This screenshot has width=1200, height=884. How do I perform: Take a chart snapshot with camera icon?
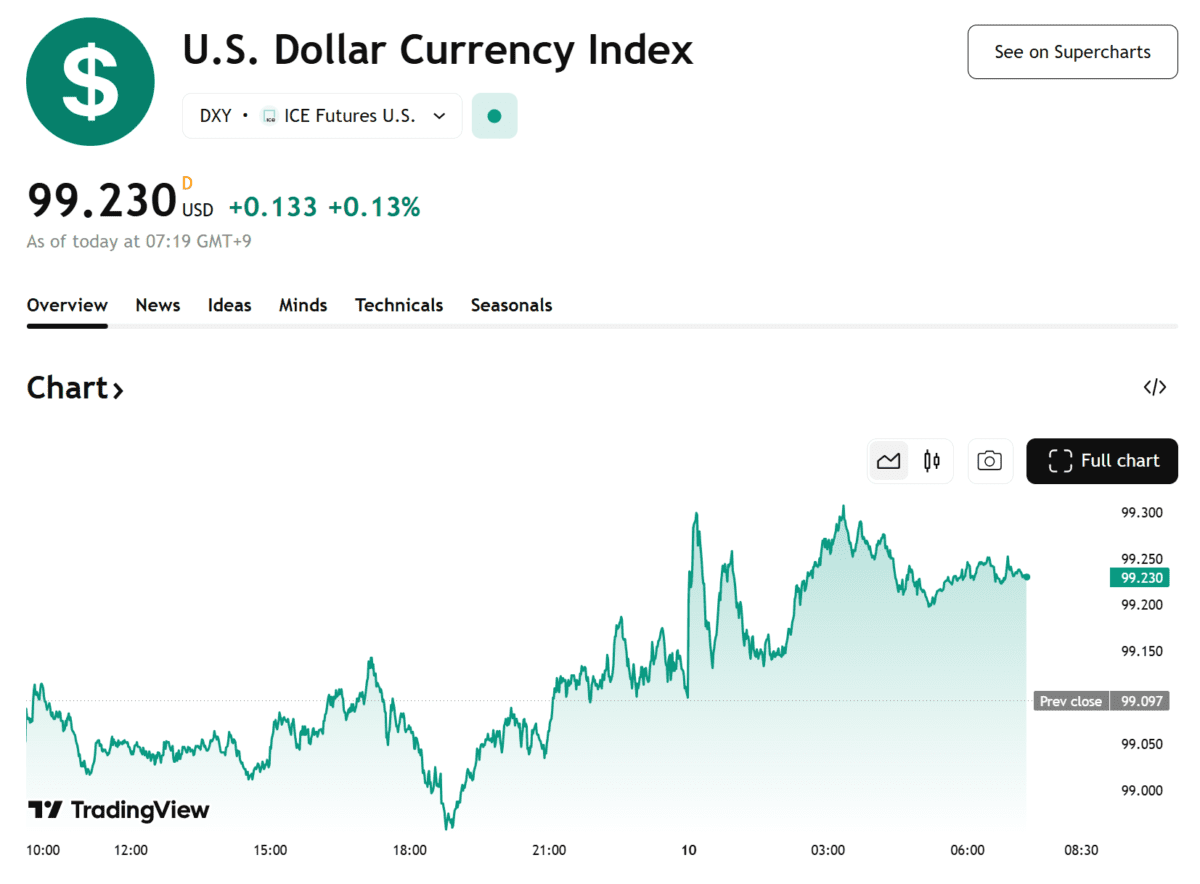tap(989, 461)
